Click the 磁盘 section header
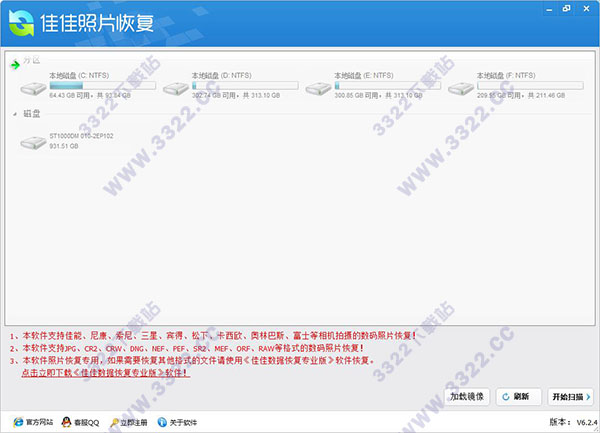Image resolution: width=600 pixels, height=433 pixels. [31, 114]
